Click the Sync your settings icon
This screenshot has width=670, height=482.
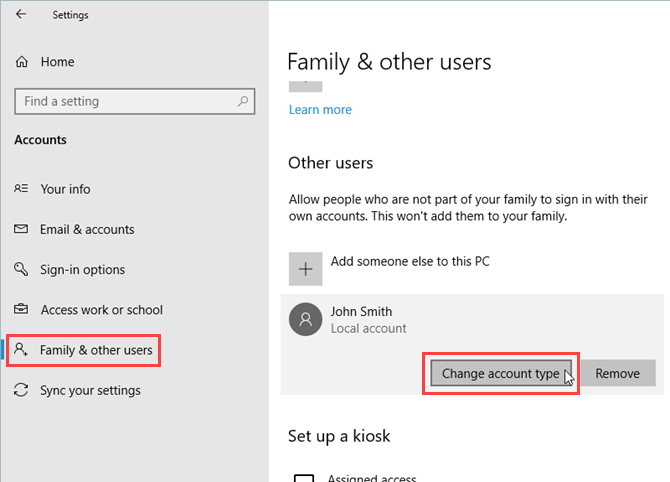click(x=22, y=390)
